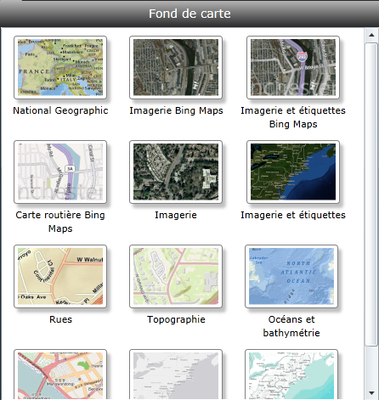
Task: Select the Carte routière Bing Maps thumbnail
Action: click(60, 172)
